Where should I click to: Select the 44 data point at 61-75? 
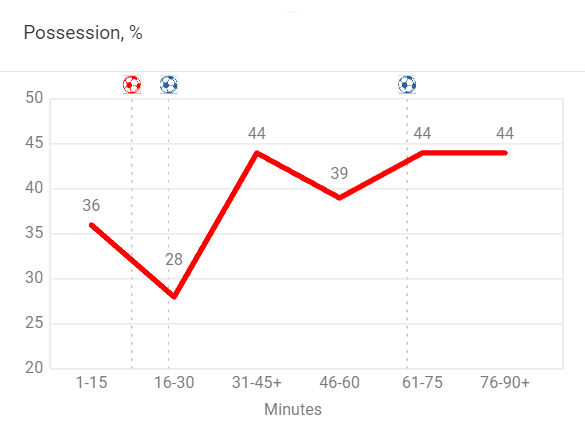click(x=422, y=153)
